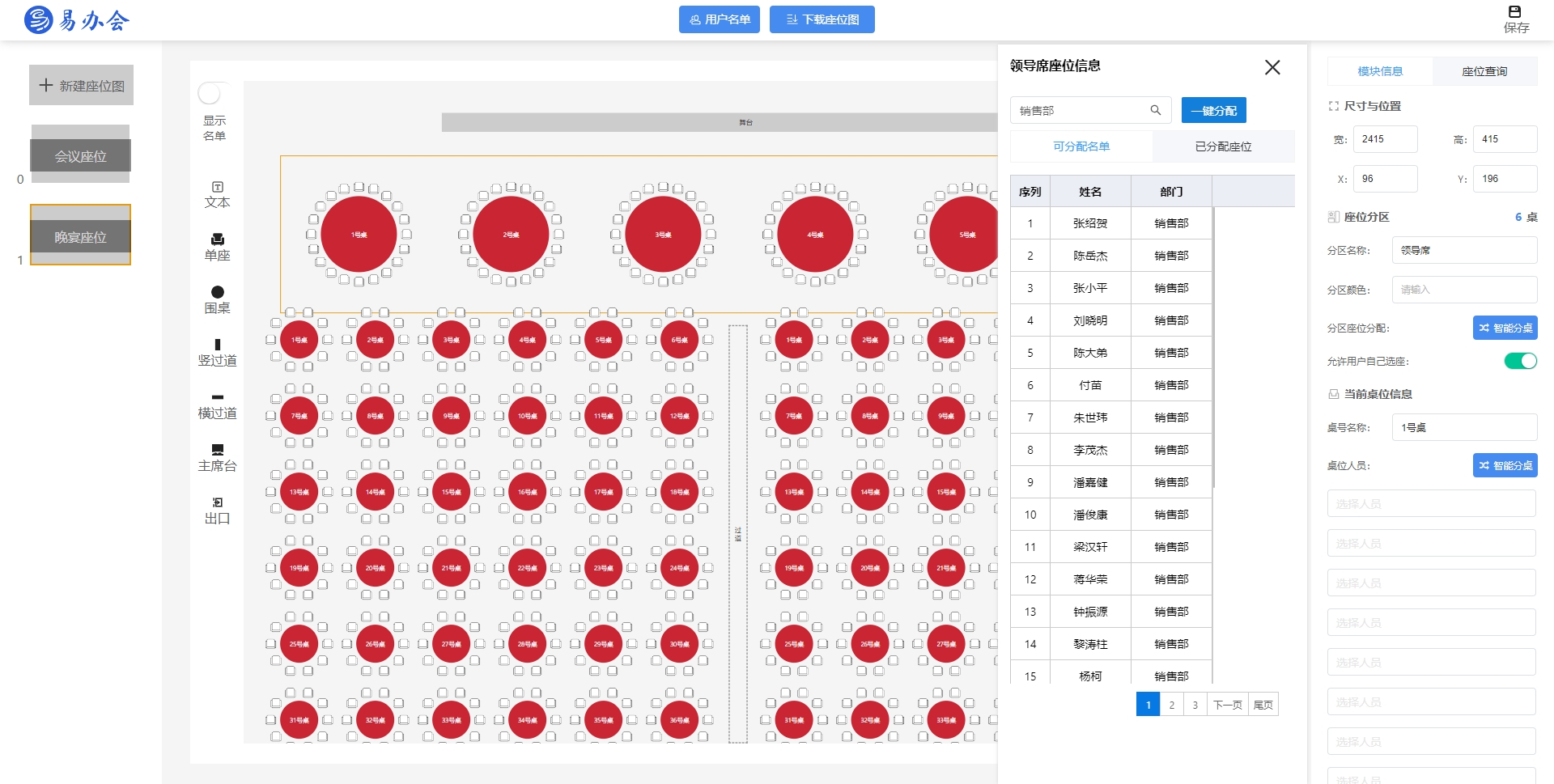Click the vertical 过道 aisle on canvas
The width and height of the screenshot is (1554, 784).
point(737,534)
